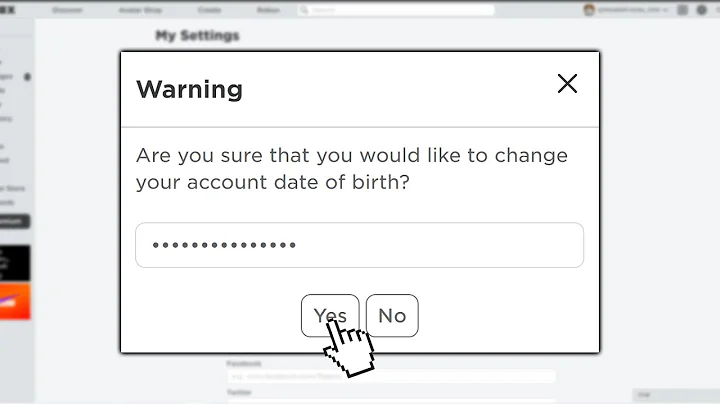Click the user avatar icon in the top bar

[589, 9]
